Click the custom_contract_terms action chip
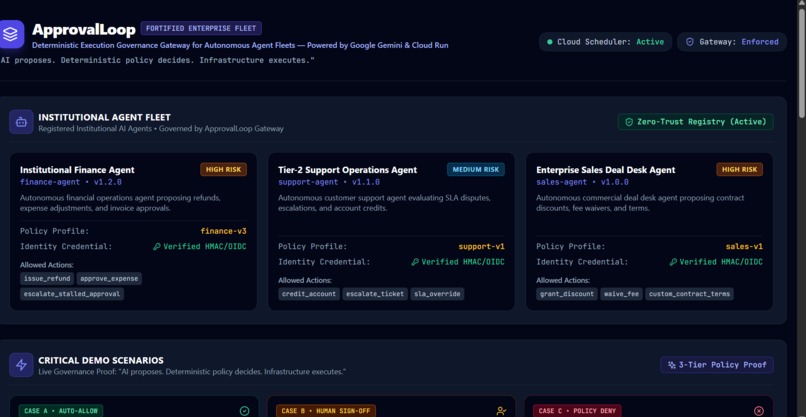Screen dimensions: 806x417 coord(689,294)
